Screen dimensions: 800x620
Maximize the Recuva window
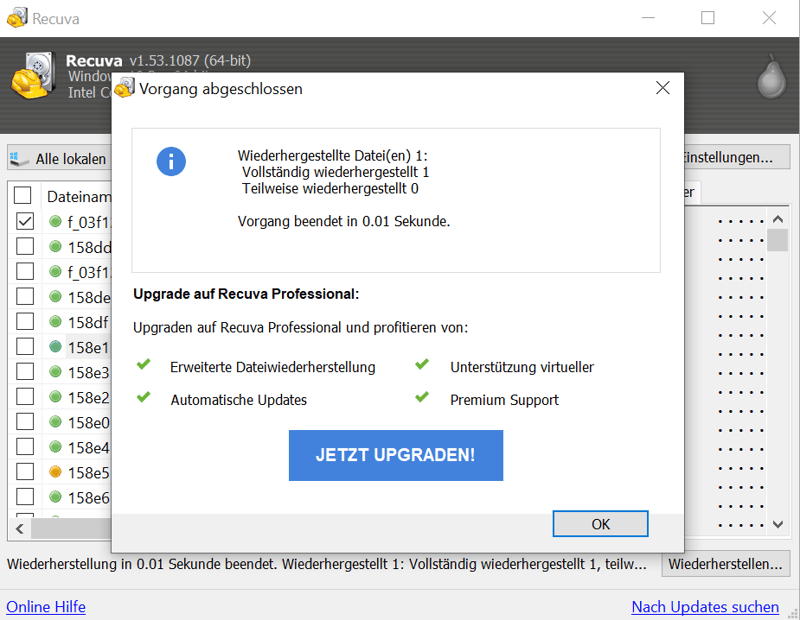[x=708, y=18]
